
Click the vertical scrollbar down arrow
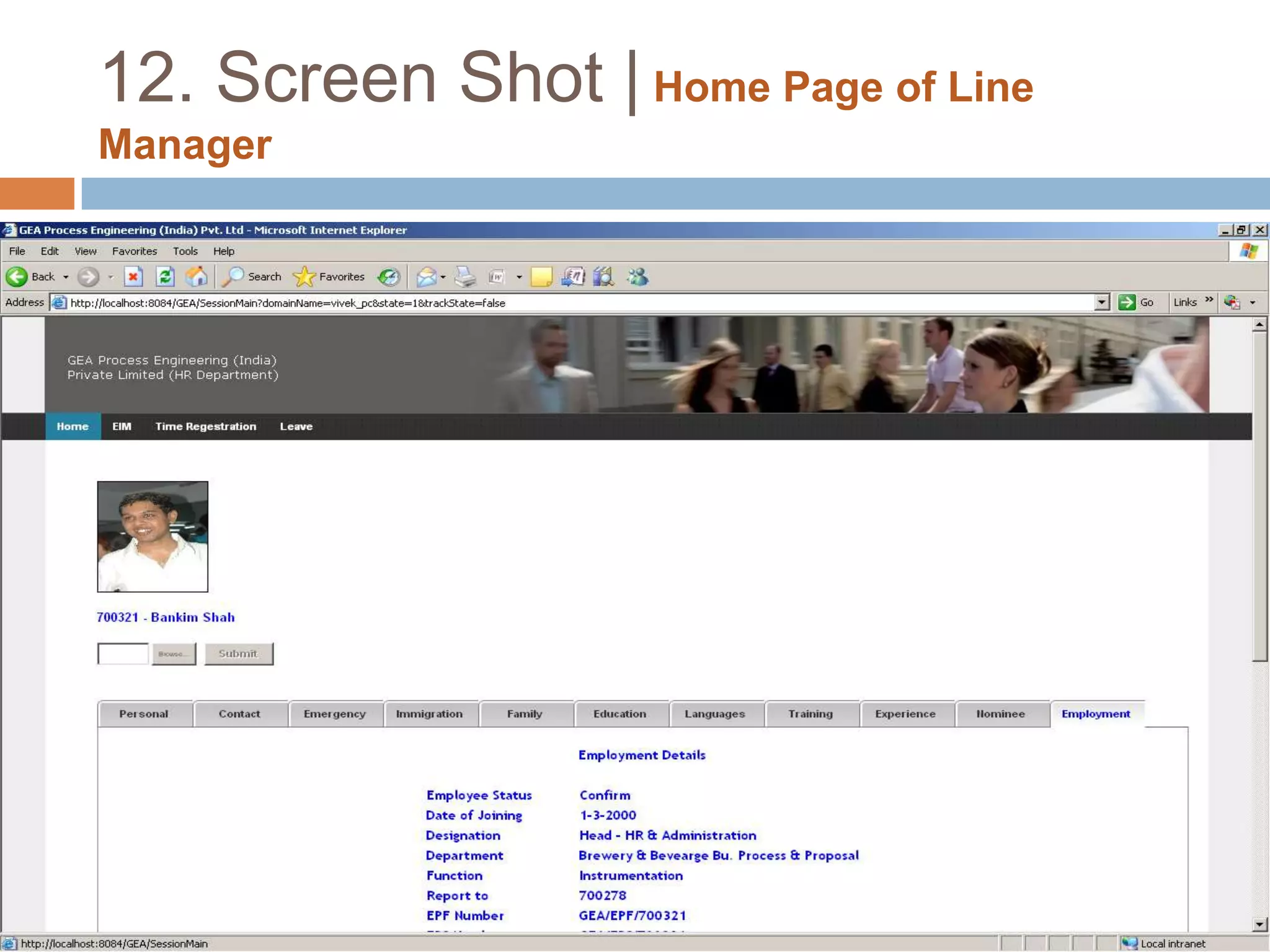pyautogui.click(x=1259, y=924)
